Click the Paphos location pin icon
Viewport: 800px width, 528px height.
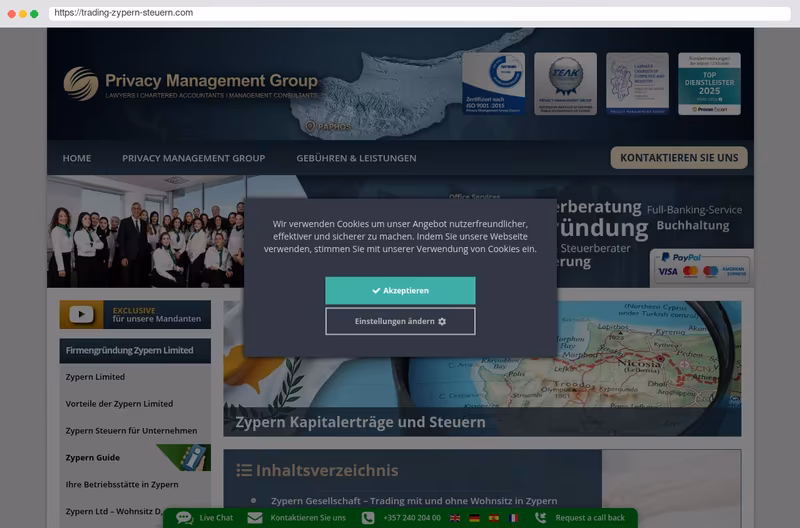click(310, 126)
